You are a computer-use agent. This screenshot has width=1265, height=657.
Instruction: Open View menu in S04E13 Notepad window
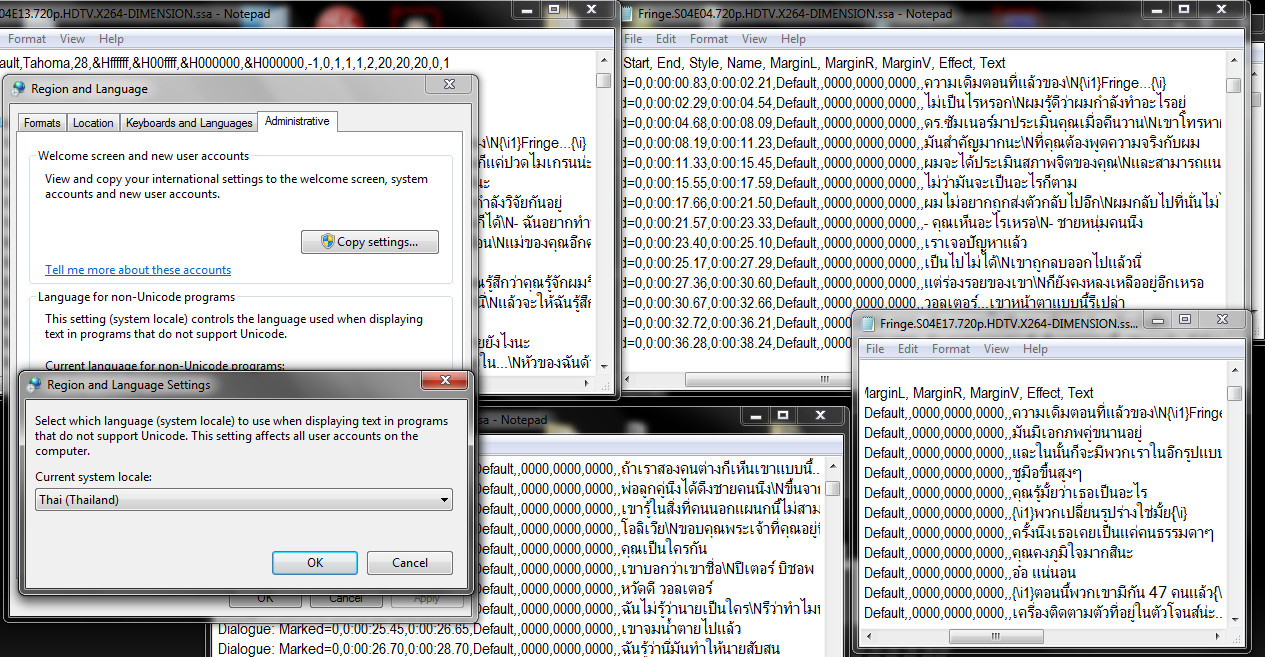[x=72, y=39]
